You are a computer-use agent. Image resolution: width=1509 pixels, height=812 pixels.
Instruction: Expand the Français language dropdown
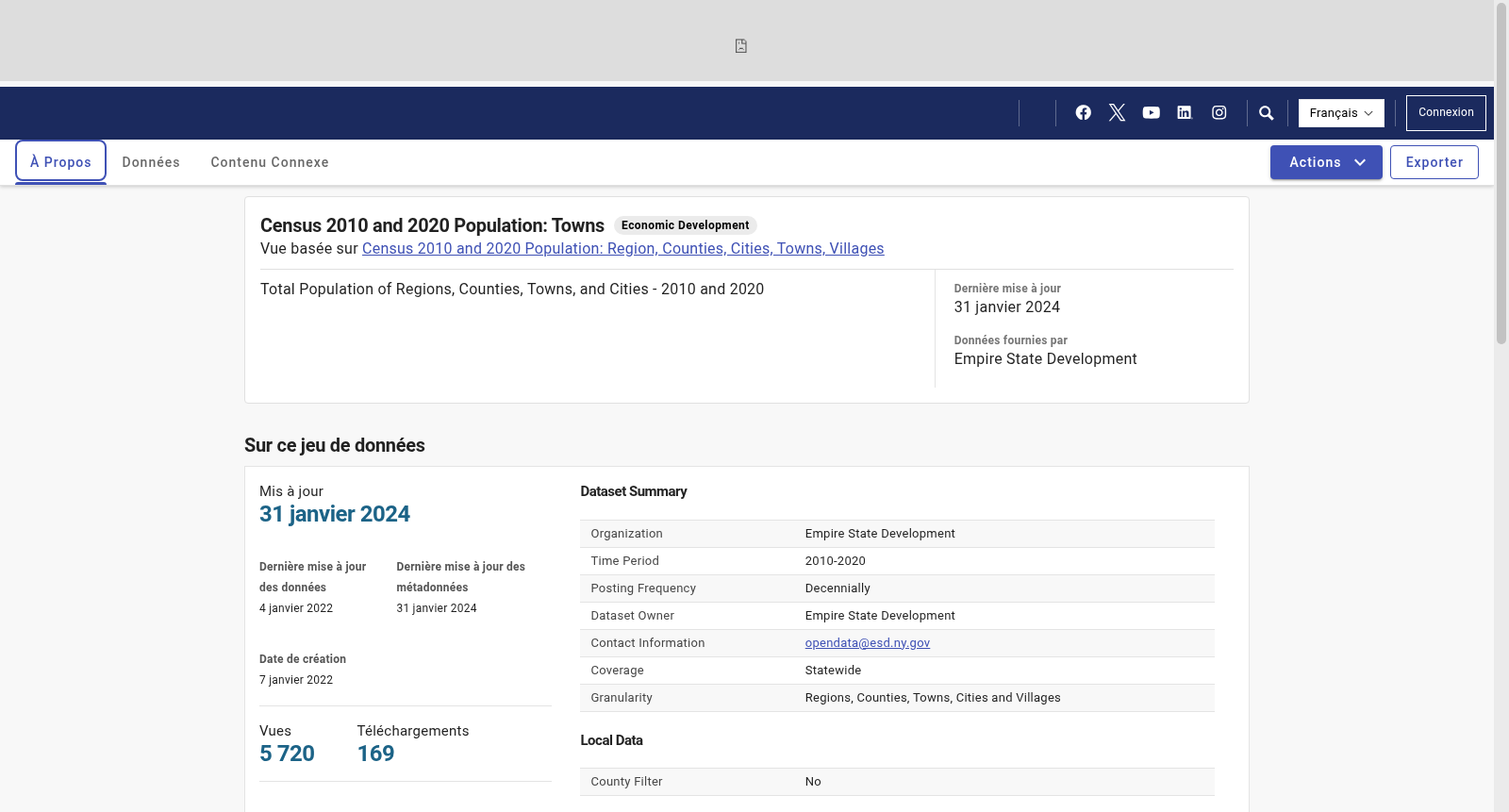pos(1341,113)
